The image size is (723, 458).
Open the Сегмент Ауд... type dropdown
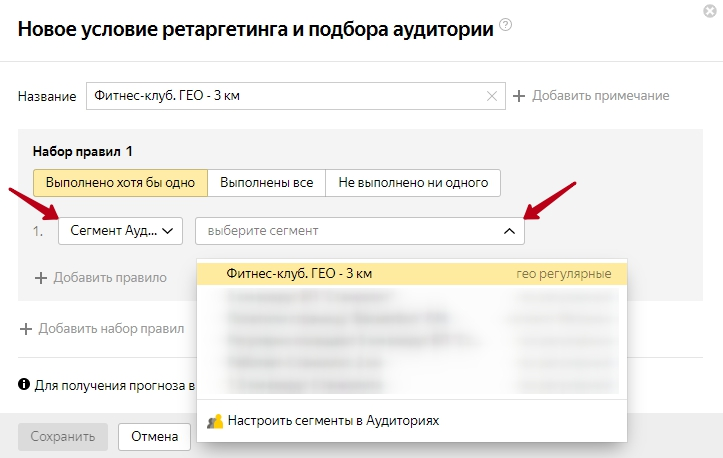[120, 231]
